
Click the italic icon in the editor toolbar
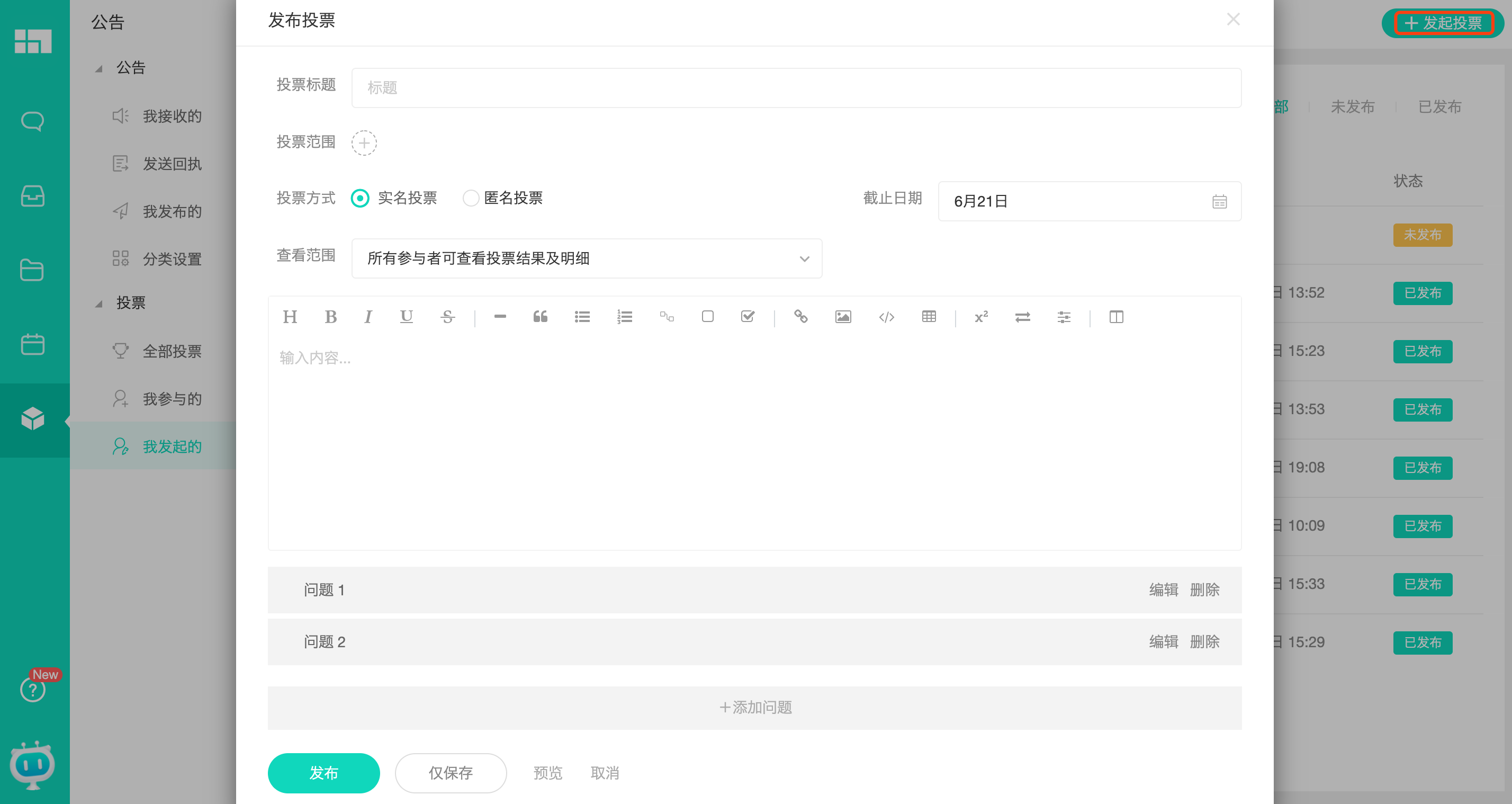(x=368, y=317)
